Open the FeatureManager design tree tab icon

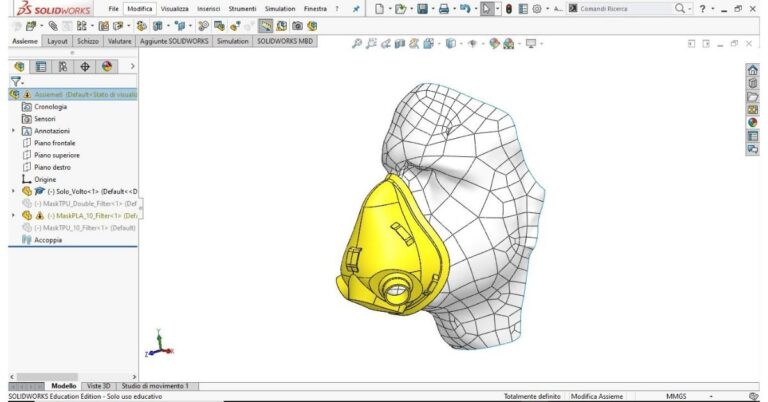click(19, 66)
